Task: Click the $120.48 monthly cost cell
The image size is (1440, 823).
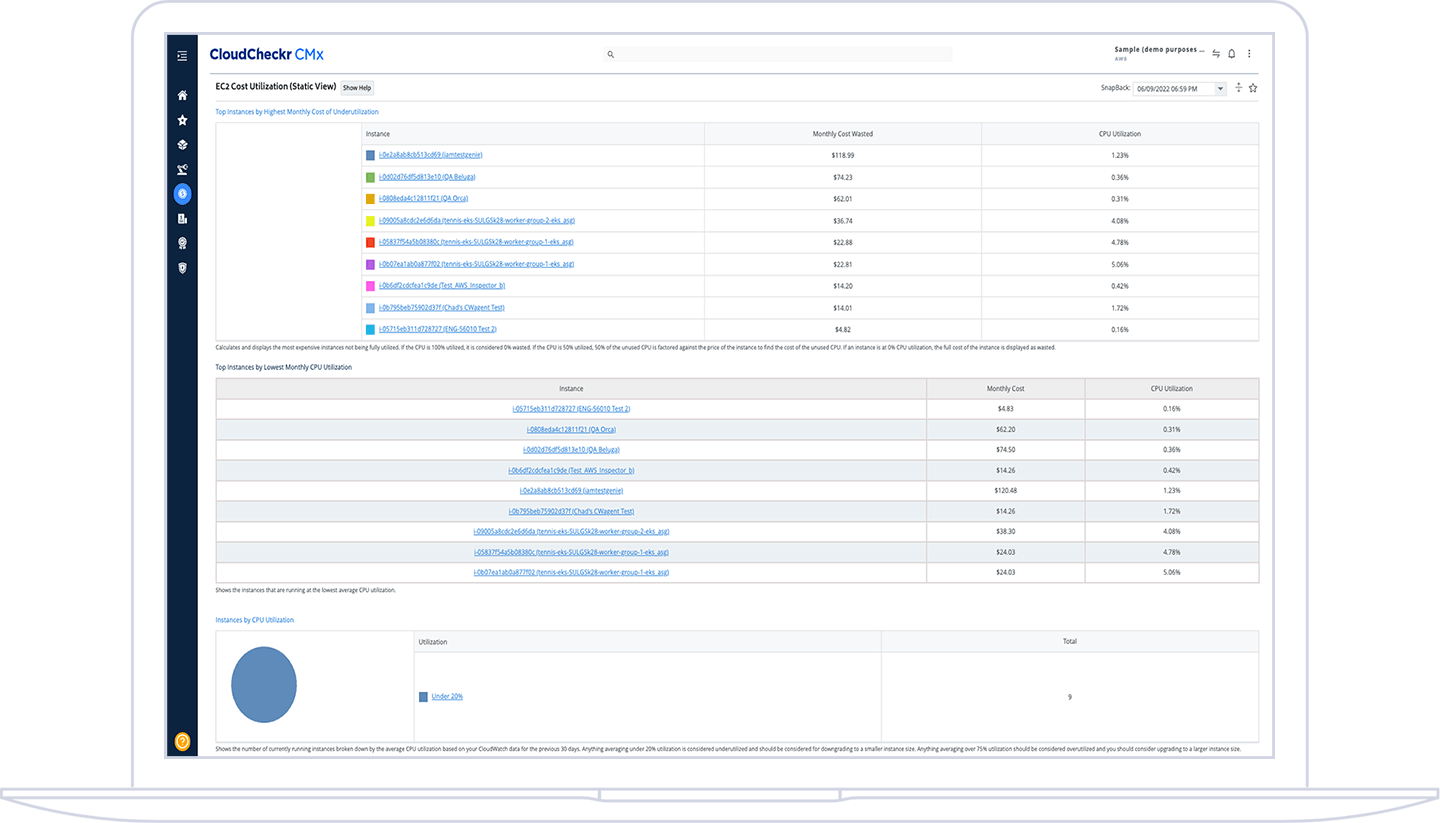Action: tap(1005, 490)
